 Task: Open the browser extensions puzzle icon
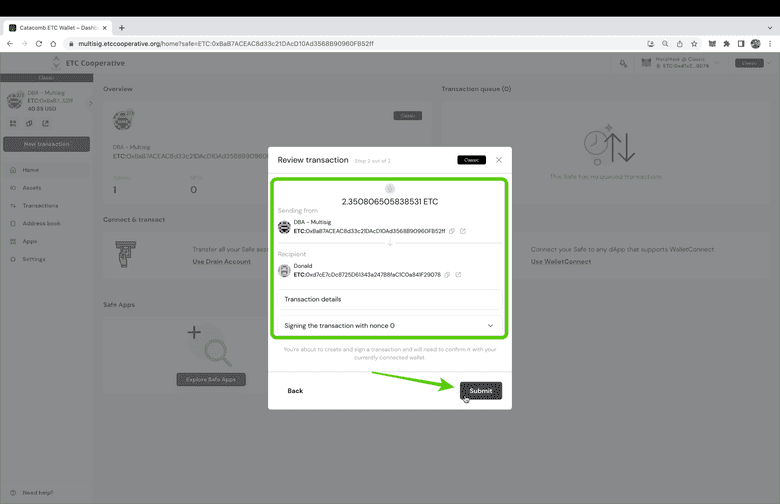click(x=726, y=44)
